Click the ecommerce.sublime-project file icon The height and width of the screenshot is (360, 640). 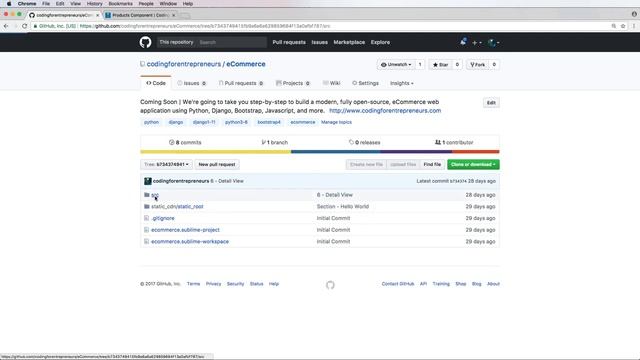[147, 230]
